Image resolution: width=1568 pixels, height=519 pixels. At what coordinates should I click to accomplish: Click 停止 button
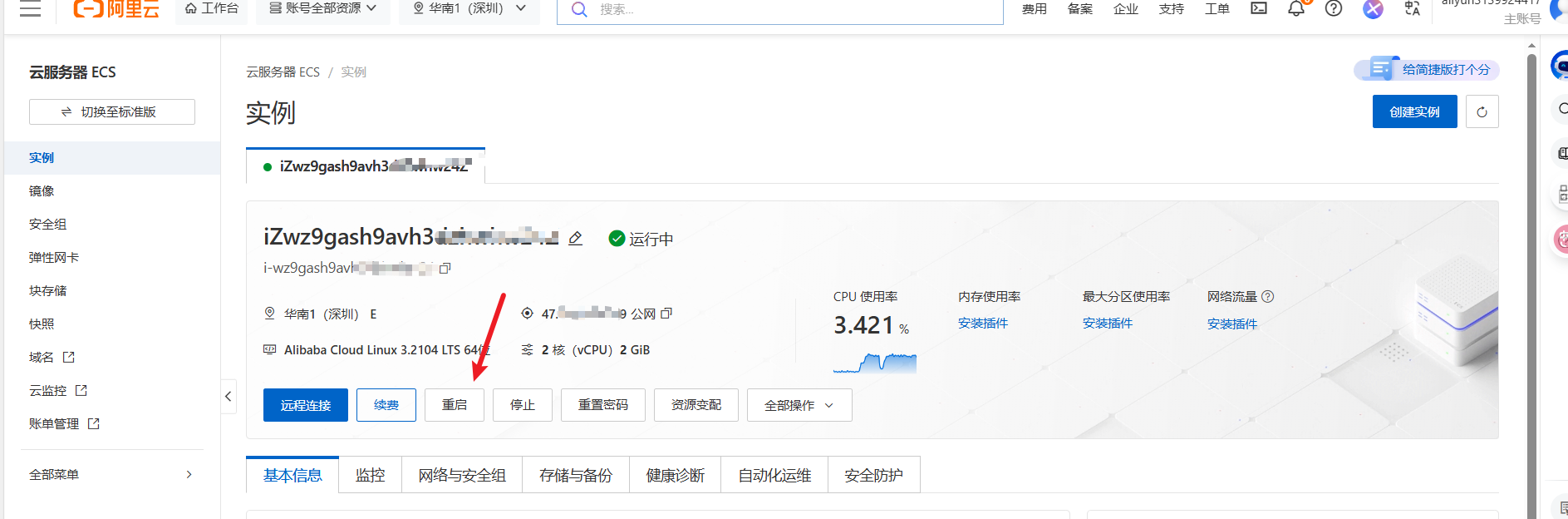(523, 405)
